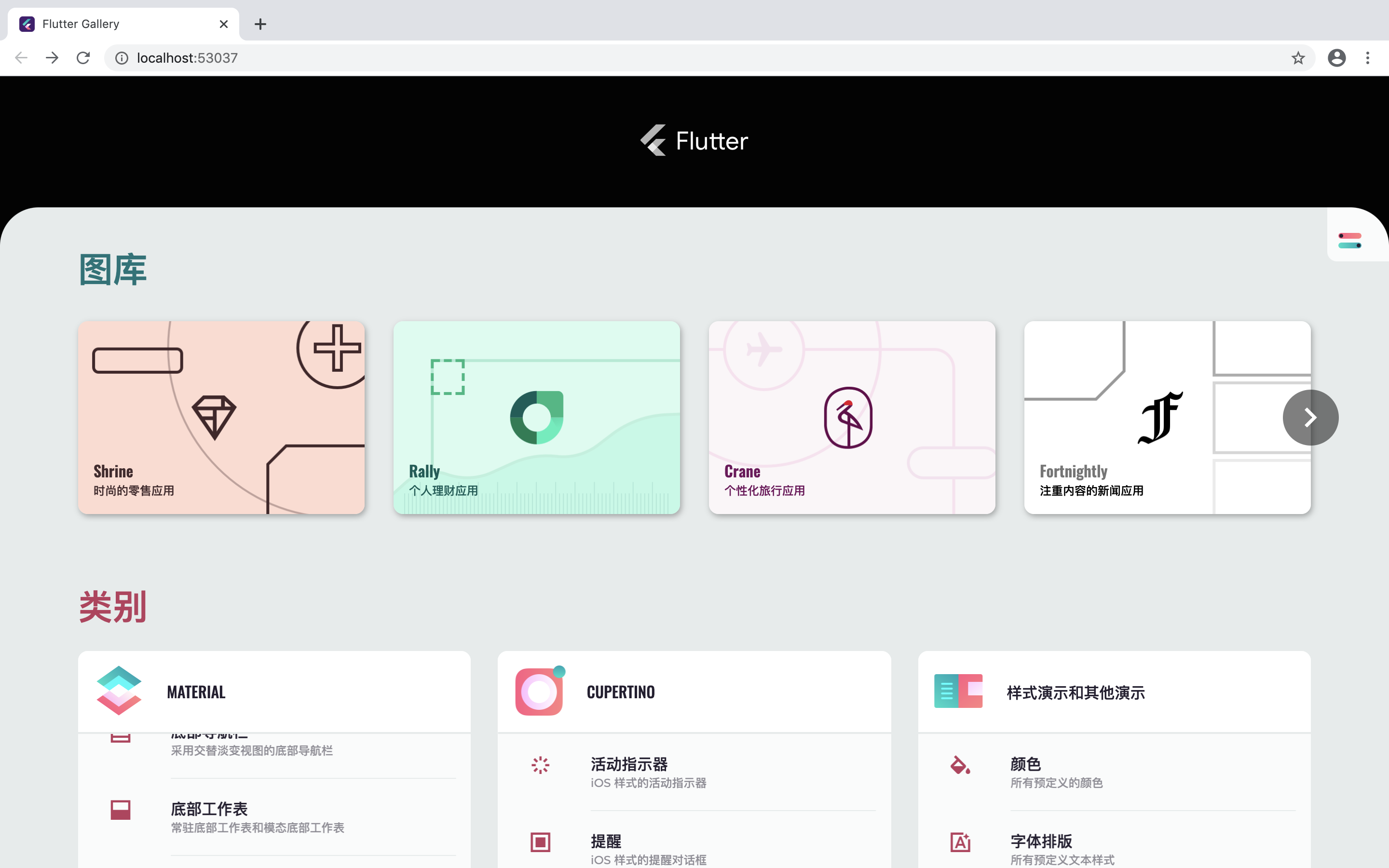
Task: Click the typography letter A icon
Action: (x=960, y=842)
